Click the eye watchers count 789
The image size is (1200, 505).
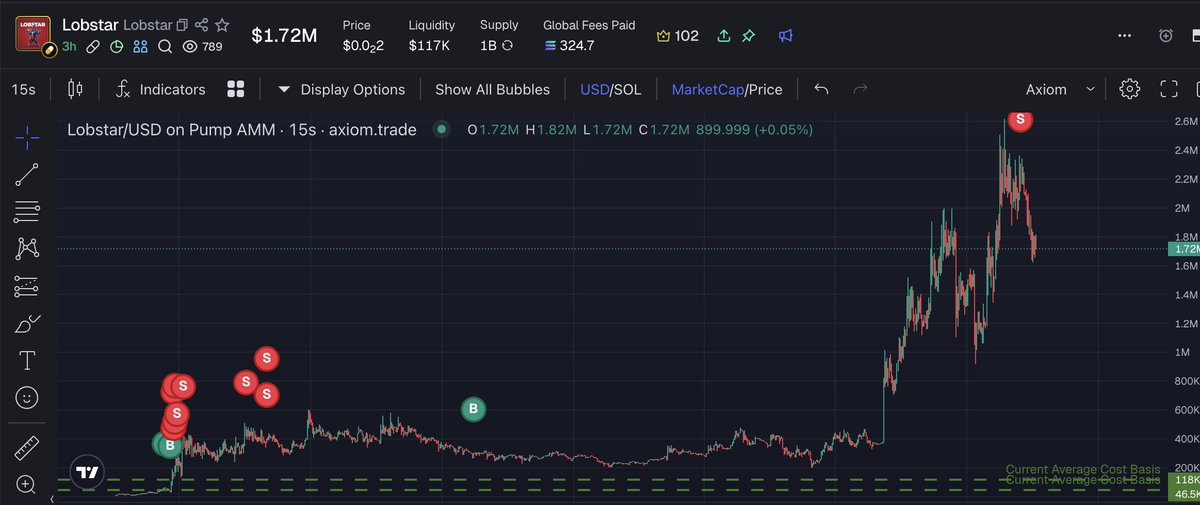tap(201, 46)
